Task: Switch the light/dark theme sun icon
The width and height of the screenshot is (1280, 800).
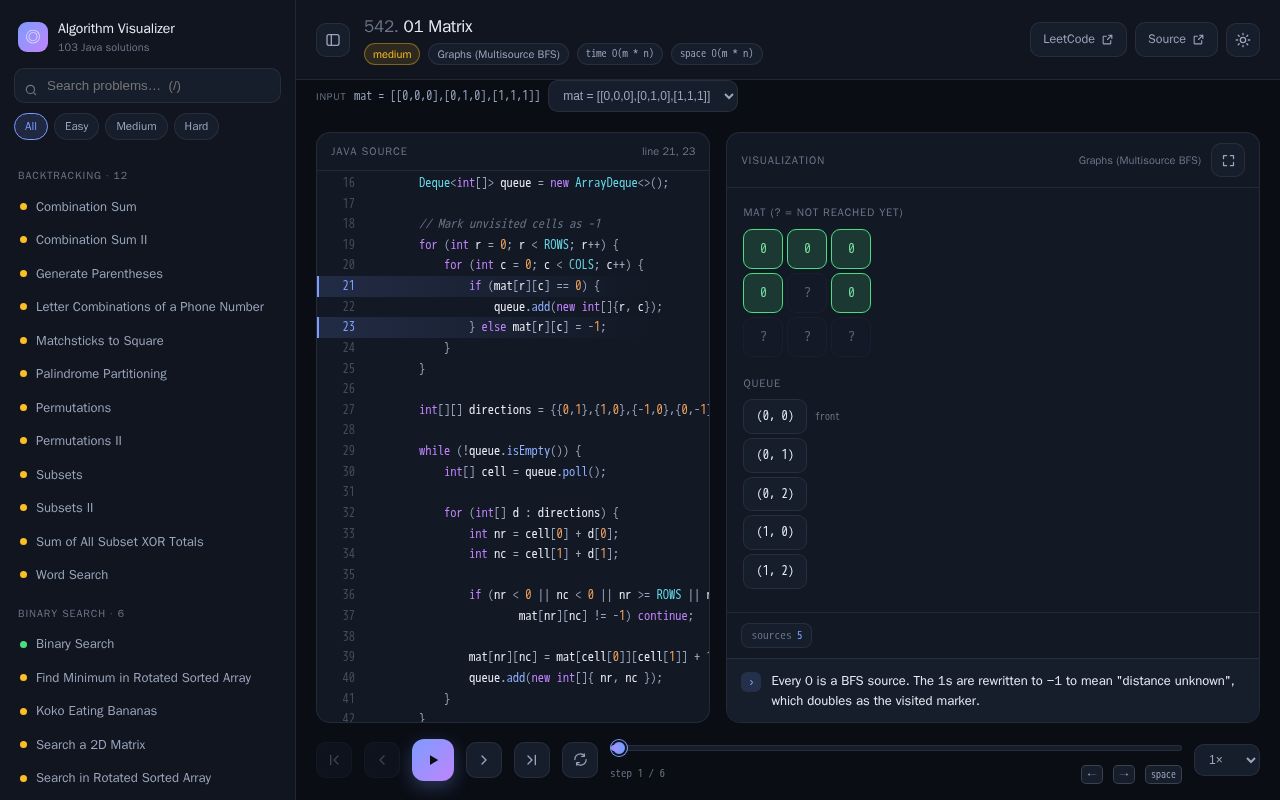Action: (x=1243, y=40)
